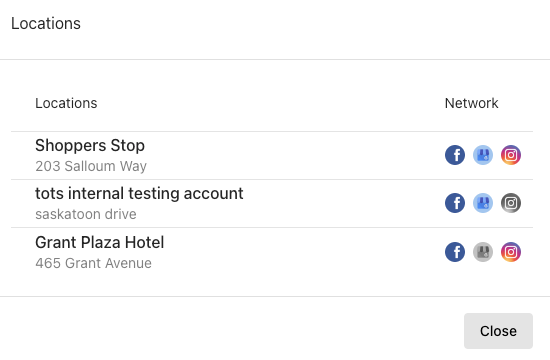Open Instagram icon for Grant Plaza Hotel

(511, 252)
